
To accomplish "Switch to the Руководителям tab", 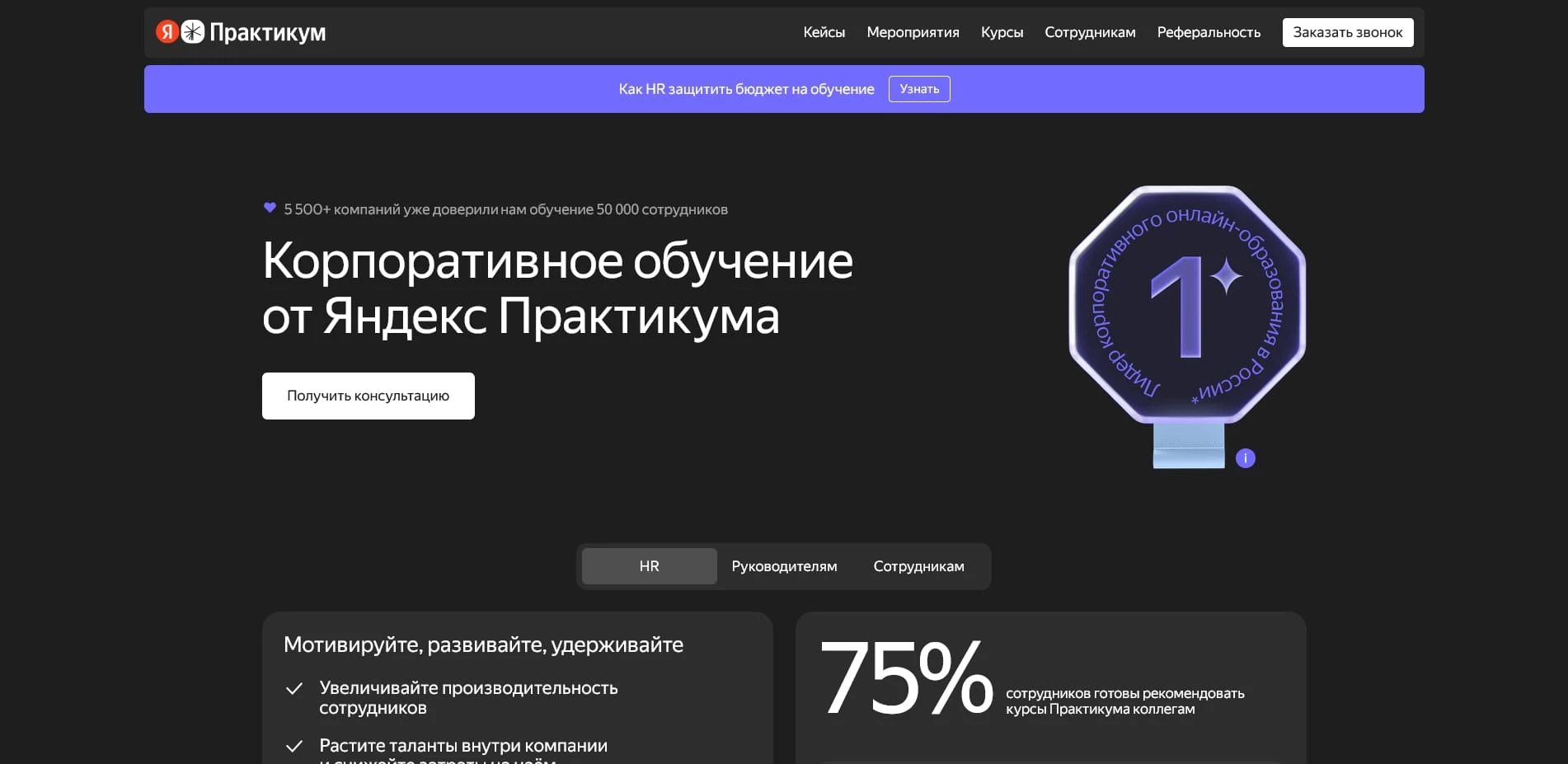I will 783,566.
